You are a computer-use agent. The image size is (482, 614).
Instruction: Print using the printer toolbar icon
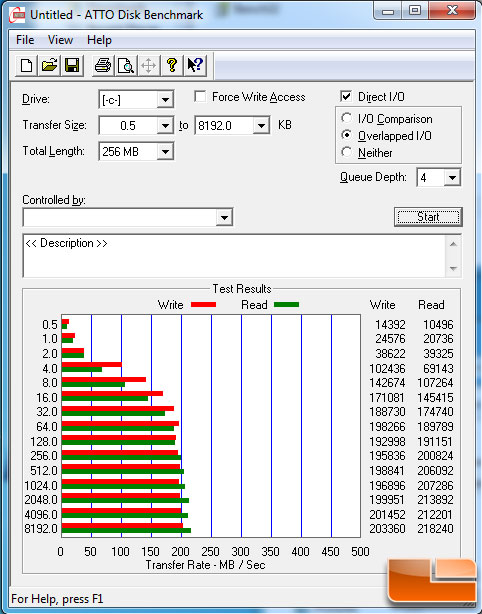[x=103, y=65]
